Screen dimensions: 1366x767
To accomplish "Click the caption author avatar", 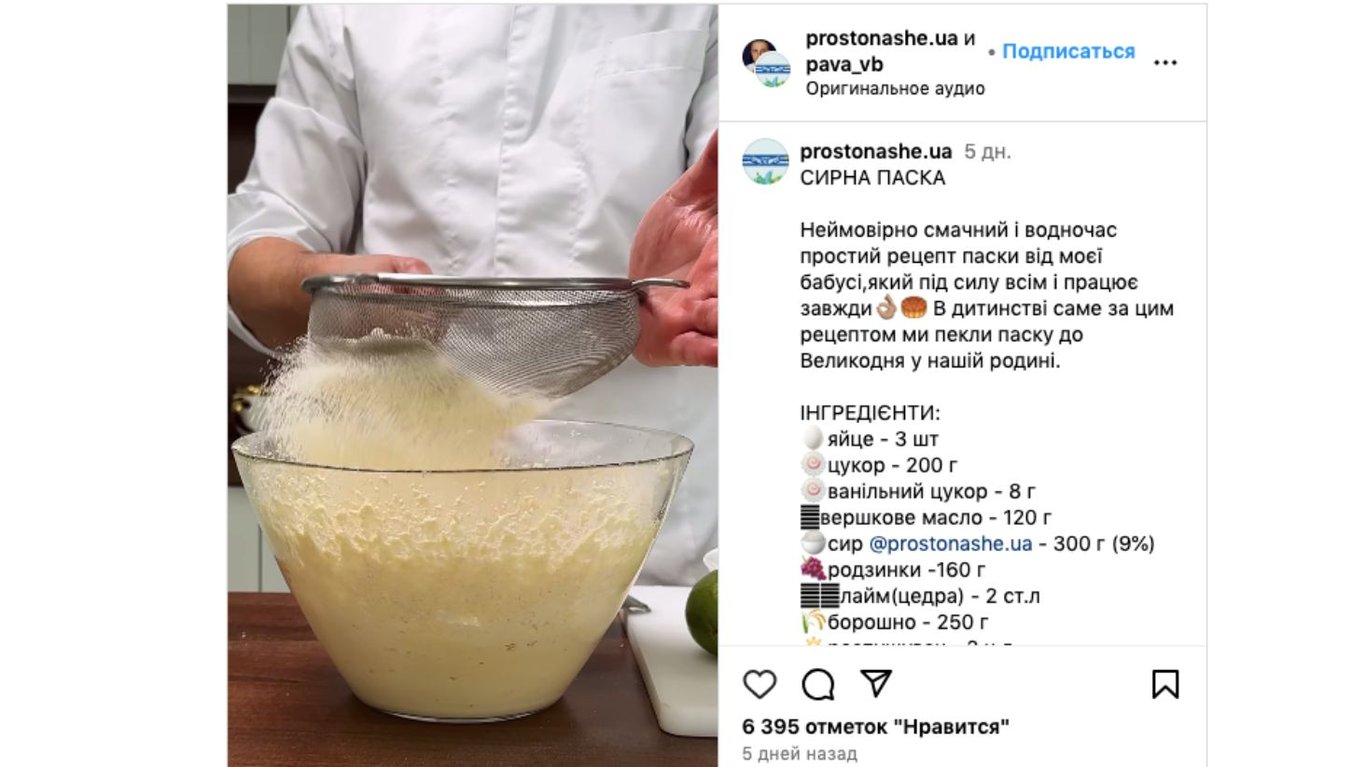I will (766, 161).
